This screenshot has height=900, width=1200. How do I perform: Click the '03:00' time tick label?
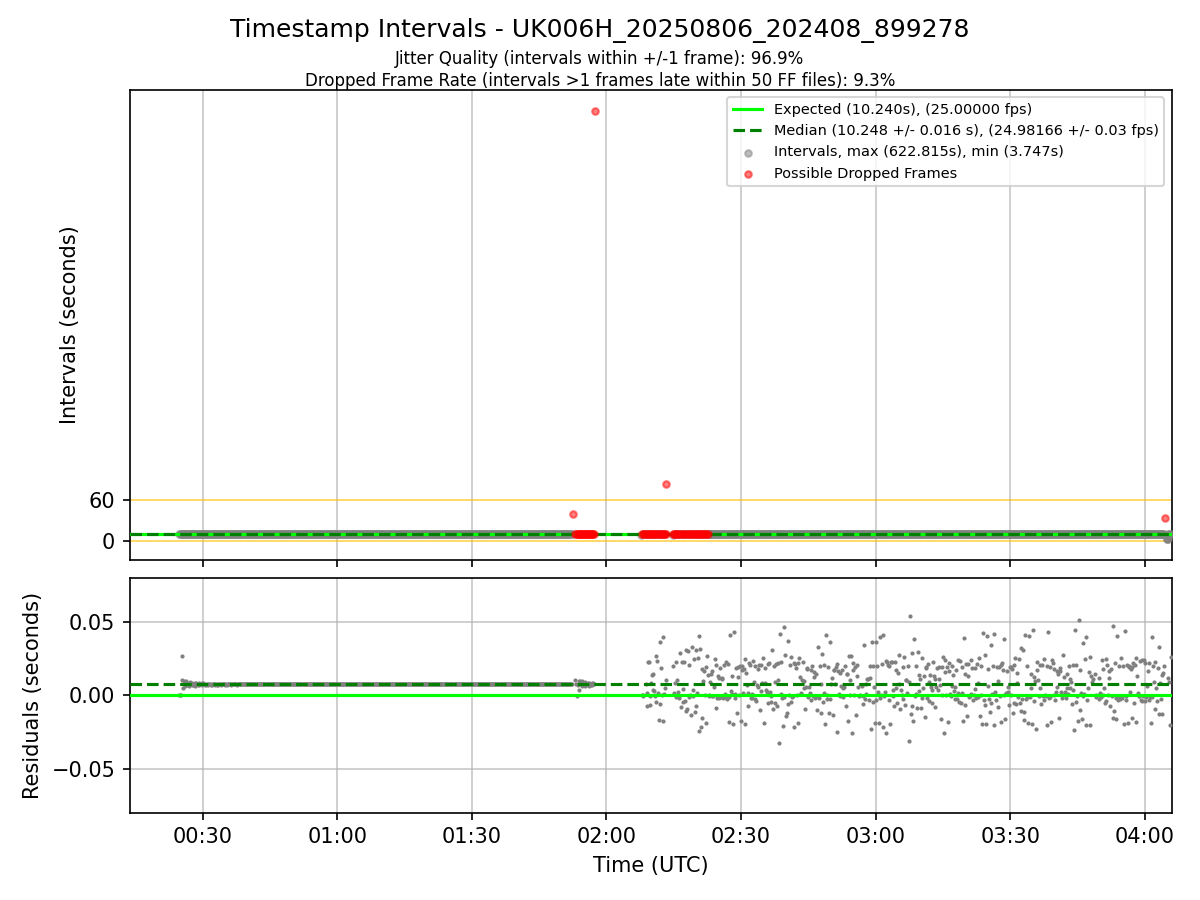pyautogui.click(x=876, y=835)
